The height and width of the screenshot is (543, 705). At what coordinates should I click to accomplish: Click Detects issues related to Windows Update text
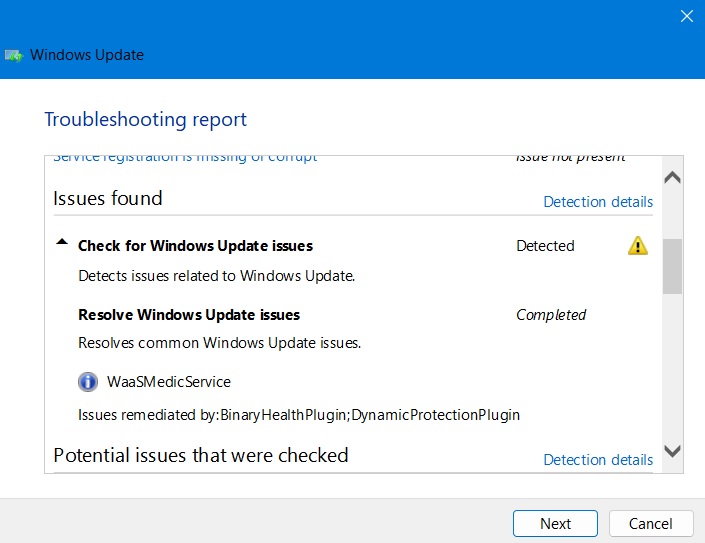(x=216, y=276)
